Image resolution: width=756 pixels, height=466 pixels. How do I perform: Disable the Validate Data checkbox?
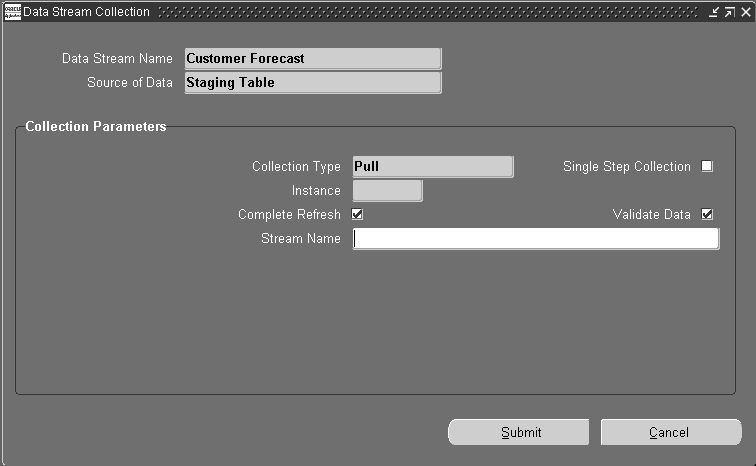coord(707,214)
